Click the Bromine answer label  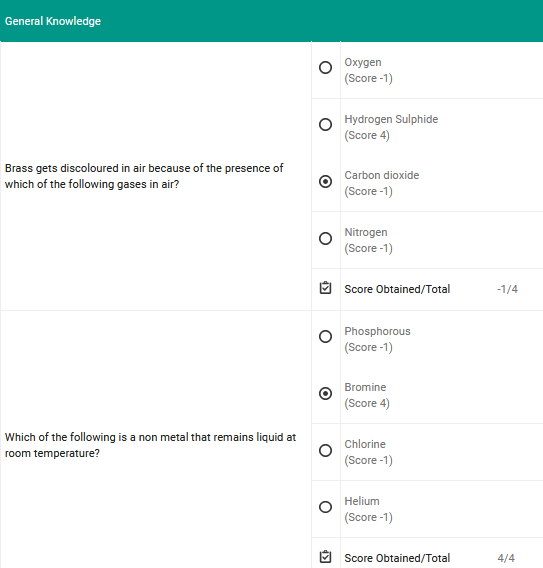[365, 387]
